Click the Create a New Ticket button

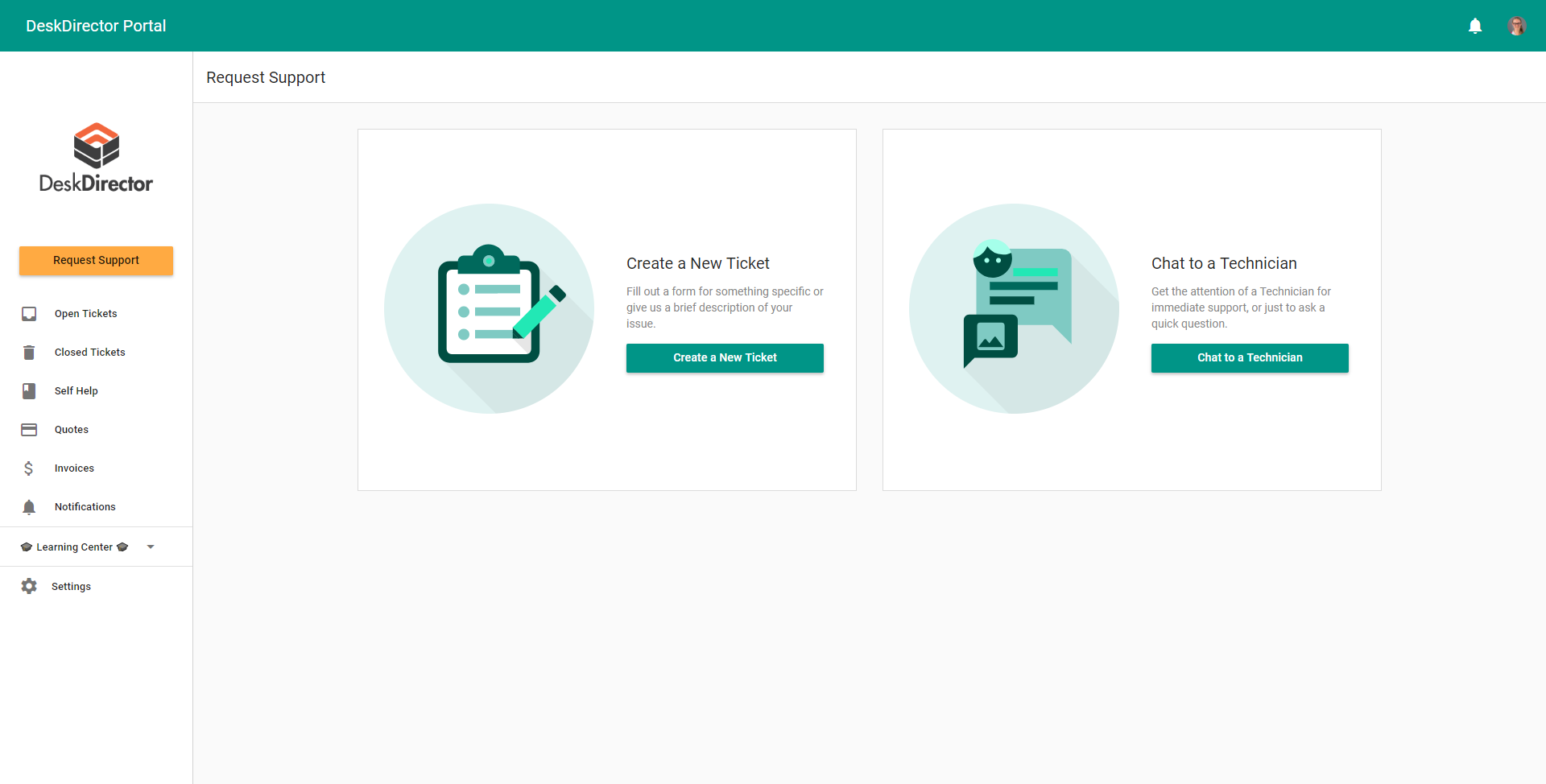(x=725, y=358)
